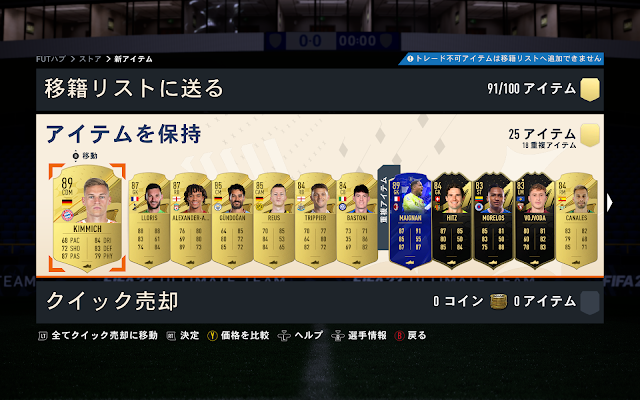
Task: Click the gold card icon beside 91/100 アイテム
Action: (589, 89)
